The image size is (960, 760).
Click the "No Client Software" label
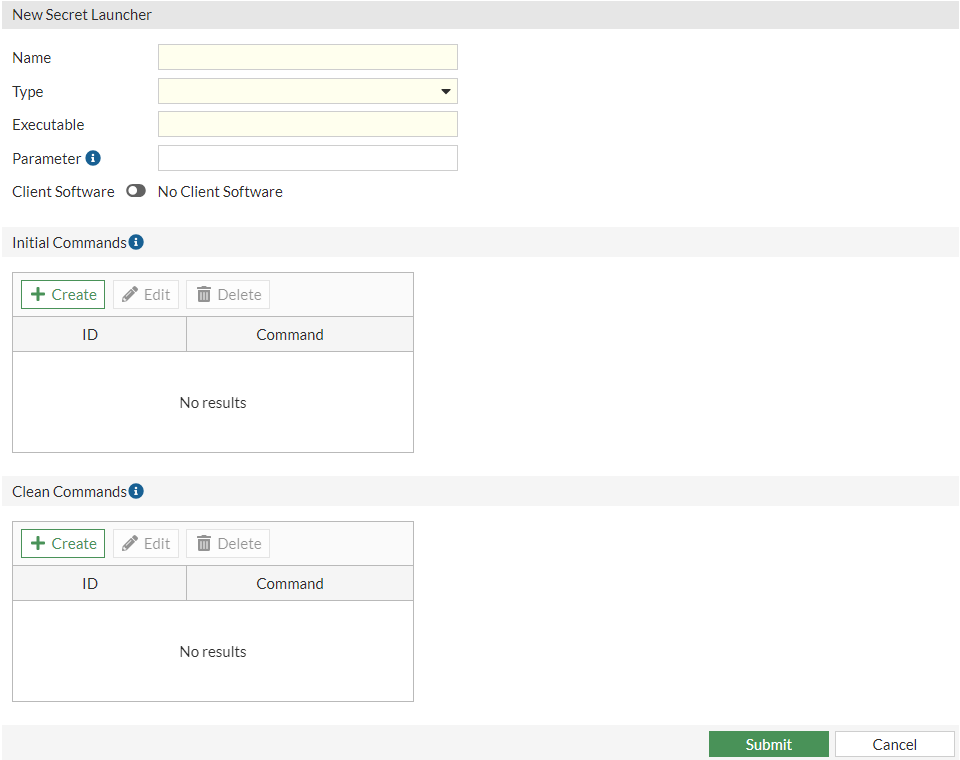point(220,192)
